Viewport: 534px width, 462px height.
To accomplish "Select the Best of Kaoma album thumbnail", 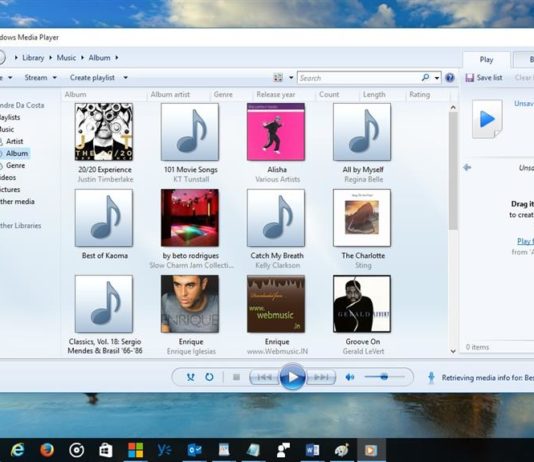I will [x=104, y=218].
